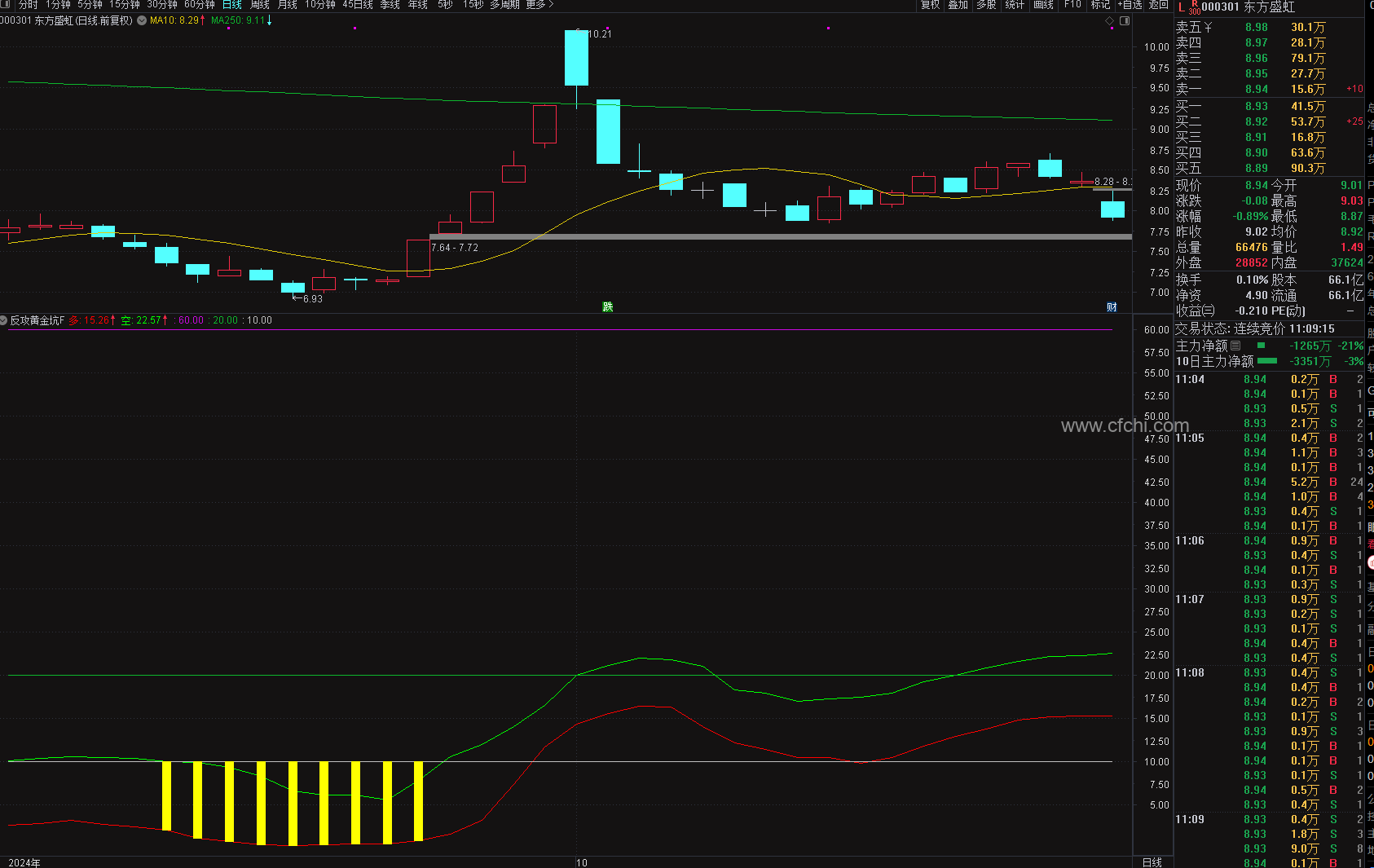Open the 多股 multi-stock view
The image size is (1374, 868).
pos(986,5)
